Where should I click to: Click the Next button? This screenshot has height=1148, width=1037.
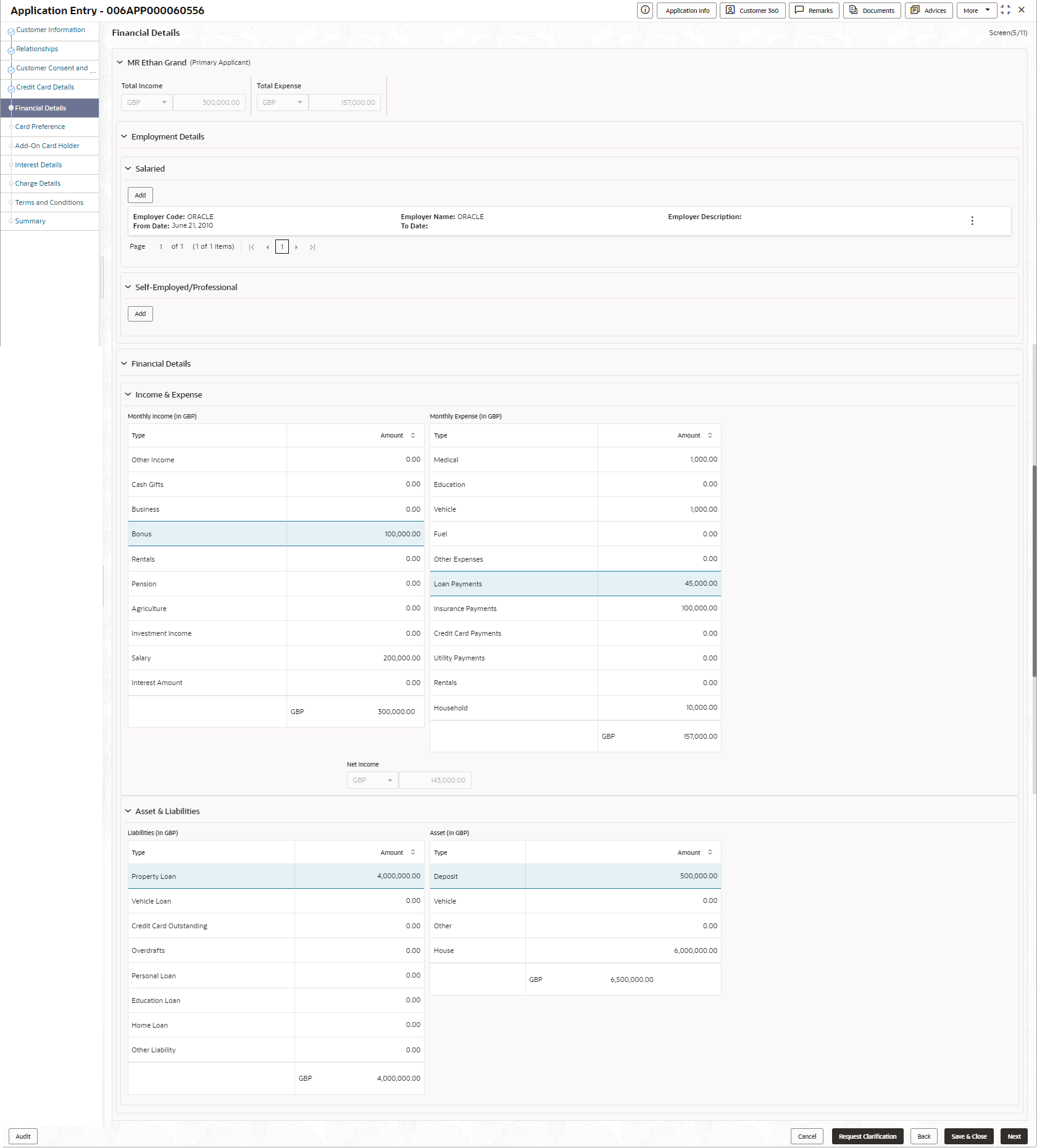pyautogui.click(x=1014, y=1136)
